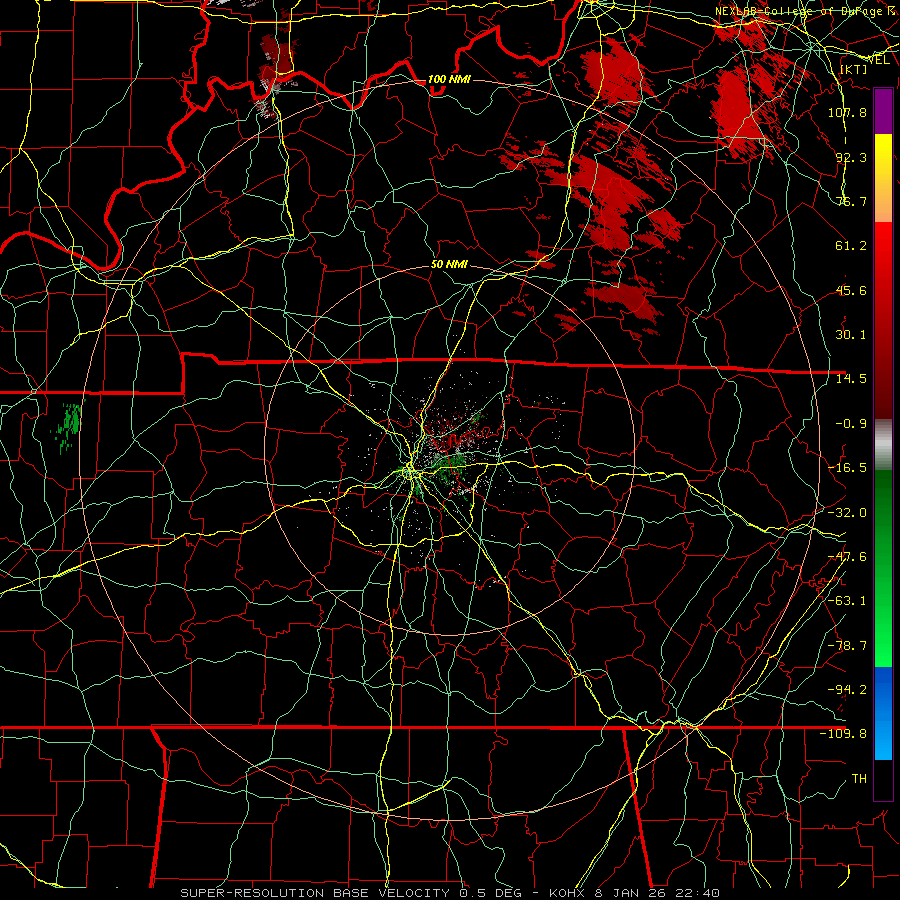The width and height of the screenshot is (900, 900).
Task: Select the 61.2 legend value
Action: tap(851, 246)
